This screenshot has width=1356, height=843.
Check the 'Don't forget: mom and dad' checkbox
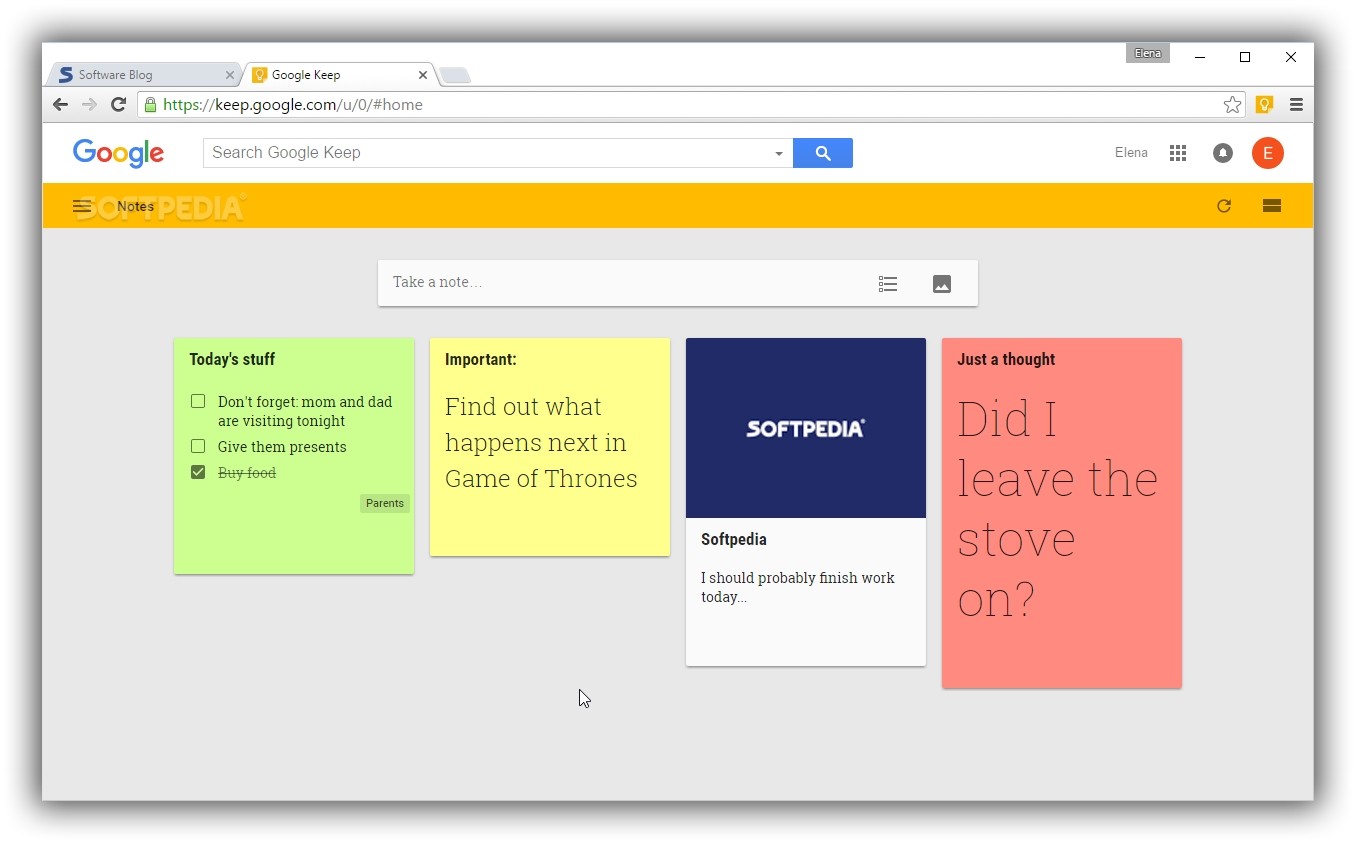click(x=198, y=401)
